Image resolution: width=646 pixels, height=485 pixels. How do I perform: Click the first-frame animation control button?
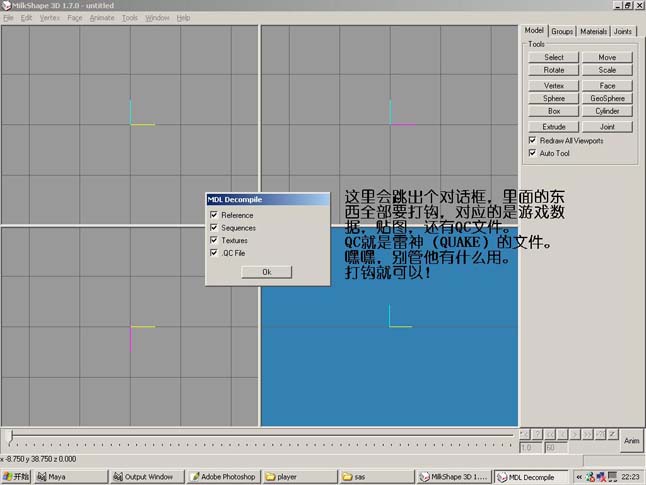coord(524,434)
